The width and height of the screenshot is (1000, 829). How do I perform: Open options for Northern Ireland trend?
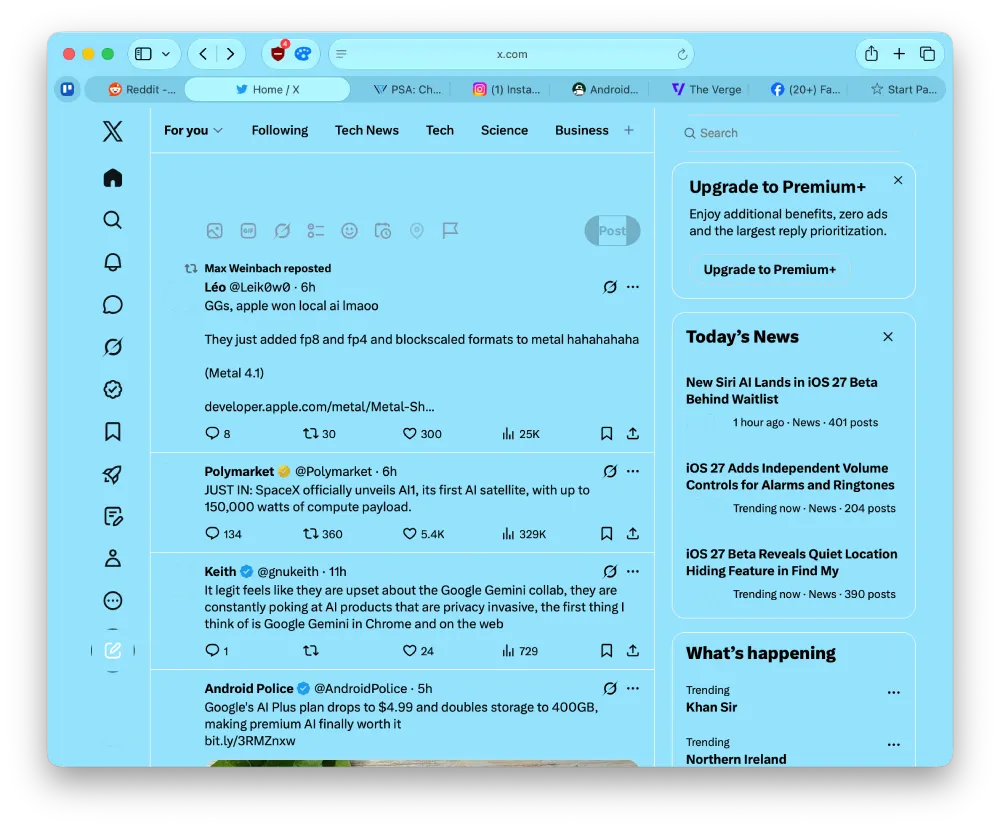tap(893, 745)
